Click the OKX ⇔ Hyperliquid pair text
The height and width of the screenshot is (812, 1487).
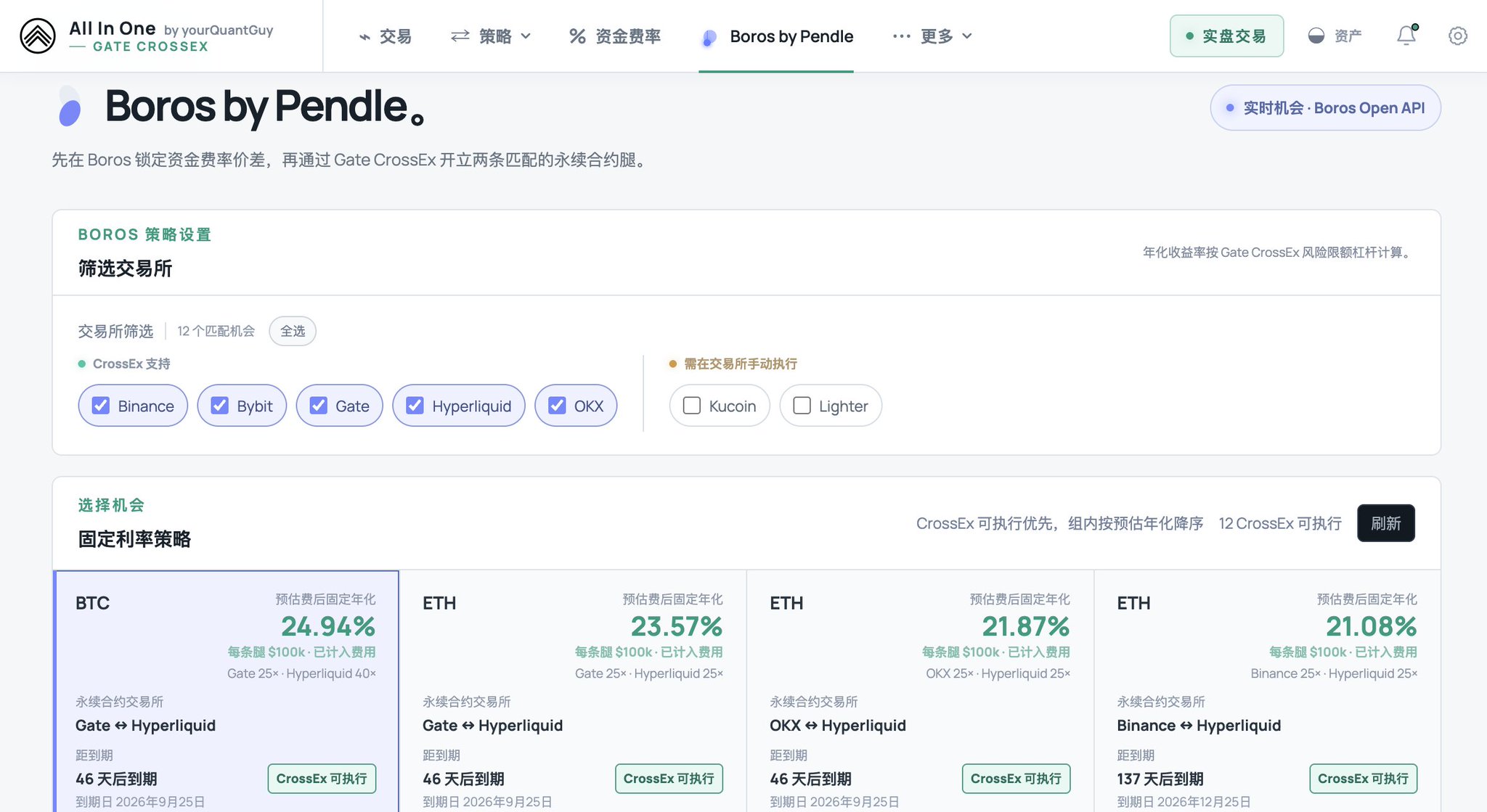point(838,726)
